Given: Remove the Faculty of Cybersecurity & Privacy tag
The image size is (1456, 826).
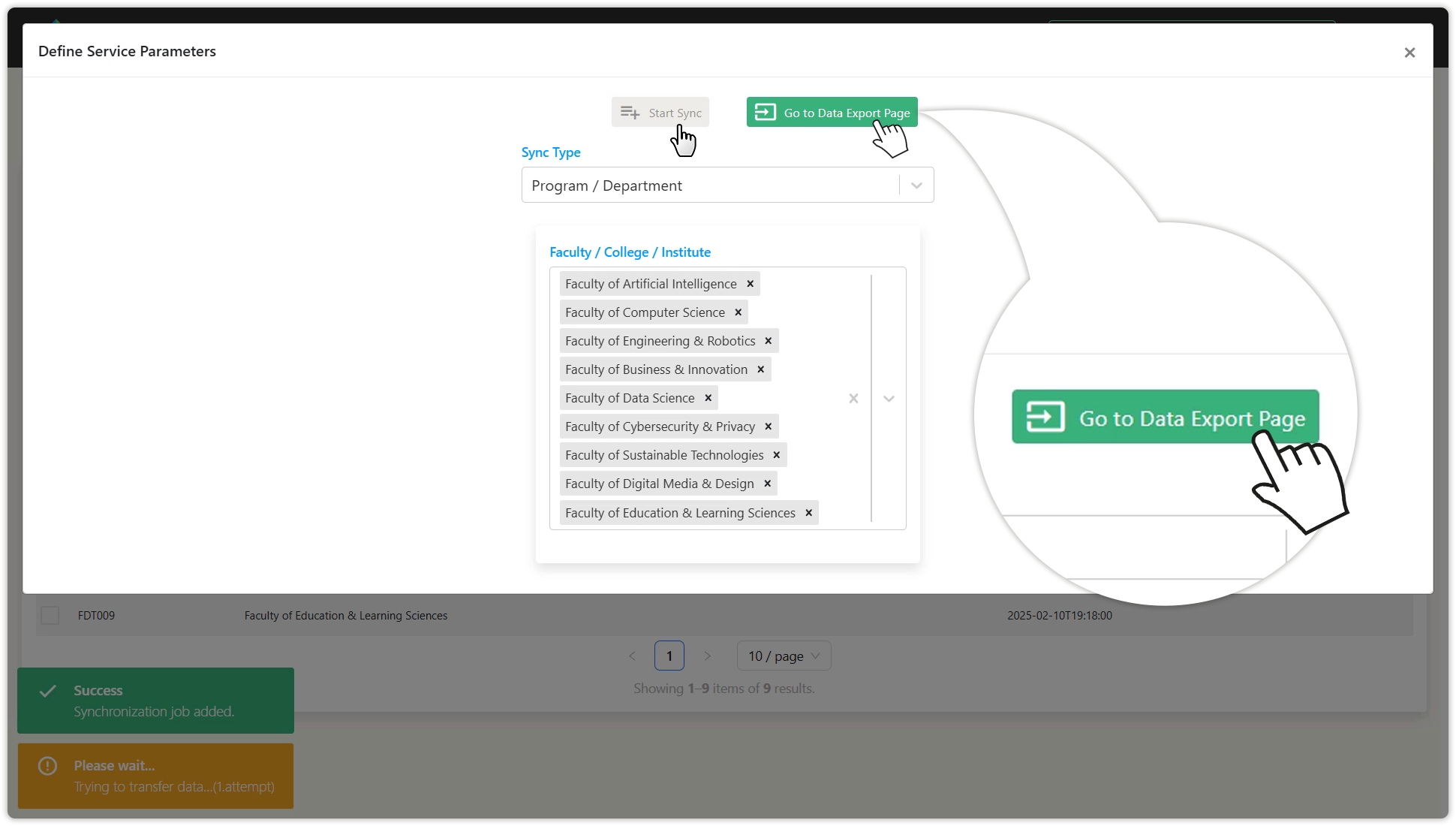Looking at the screenshot, I should 768,427.
